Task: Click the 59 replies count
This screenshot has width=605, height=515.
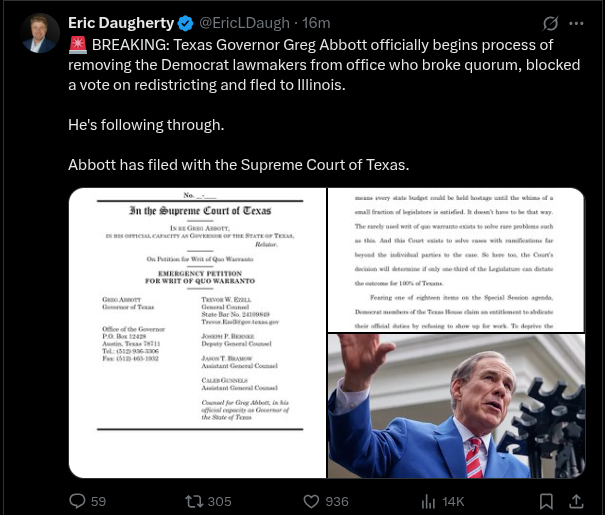Action: (98, 501)
